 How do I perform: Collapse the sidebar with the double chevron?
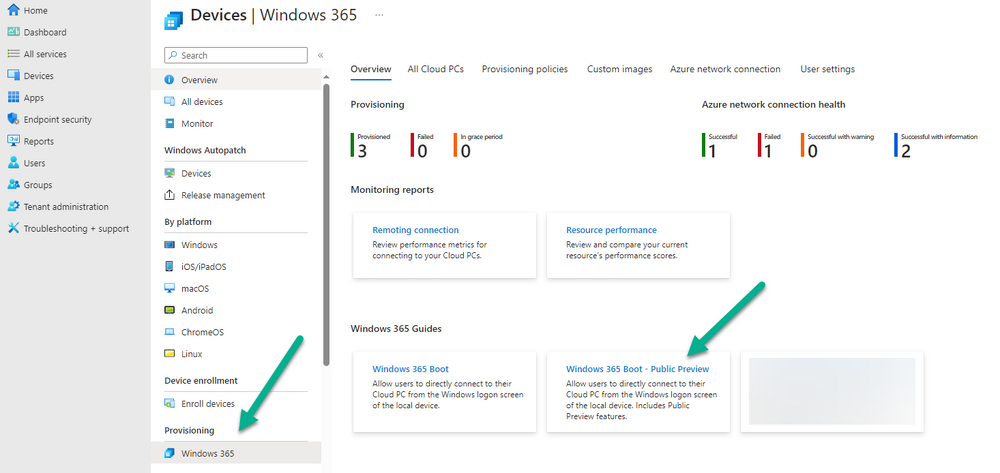(x=320, y=55)
